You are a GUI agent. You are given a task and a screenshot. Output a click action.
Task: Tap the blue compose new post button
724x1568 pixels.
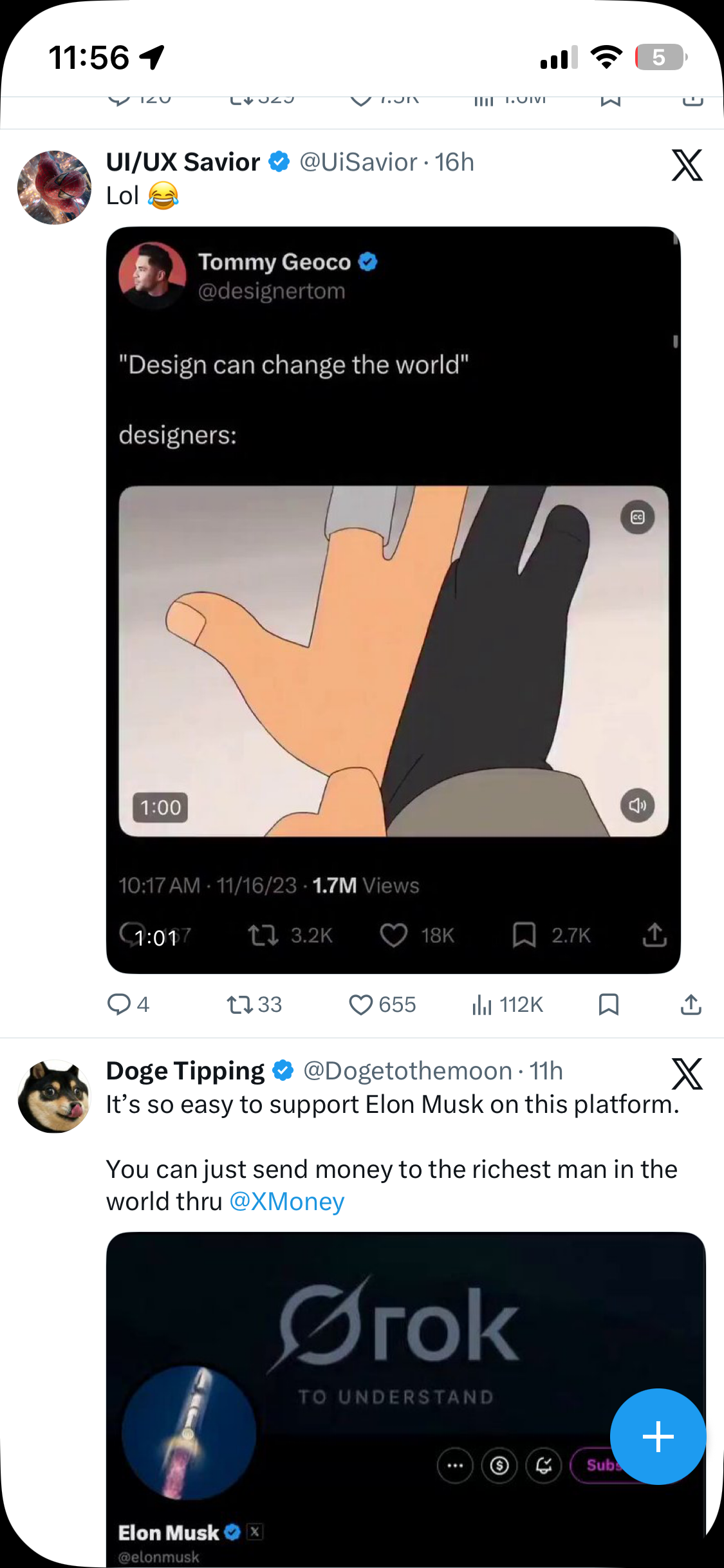[x=658, y=1436]
